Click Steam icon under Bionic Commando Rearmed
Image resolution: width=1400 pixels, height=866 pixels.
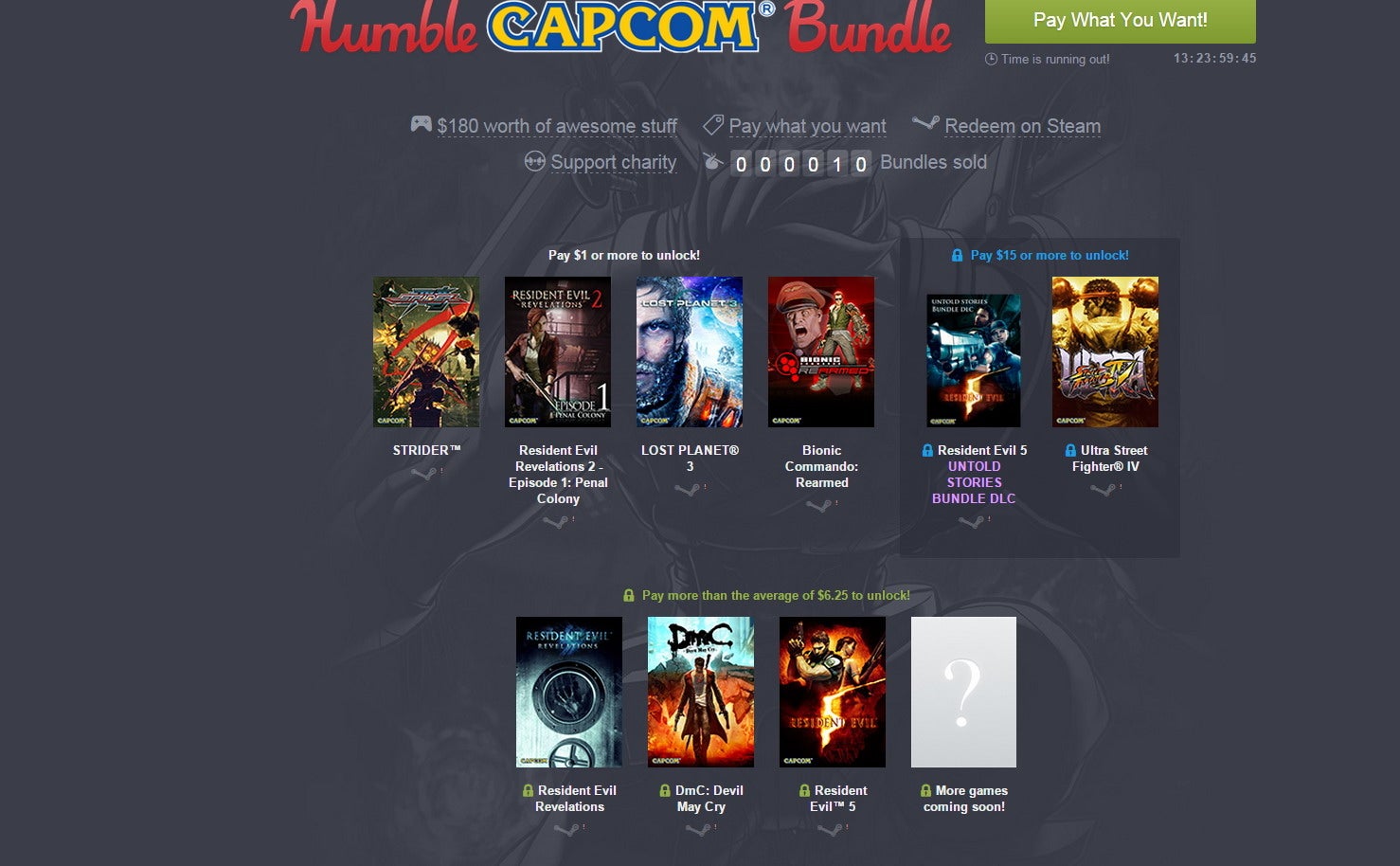point(818,505)
